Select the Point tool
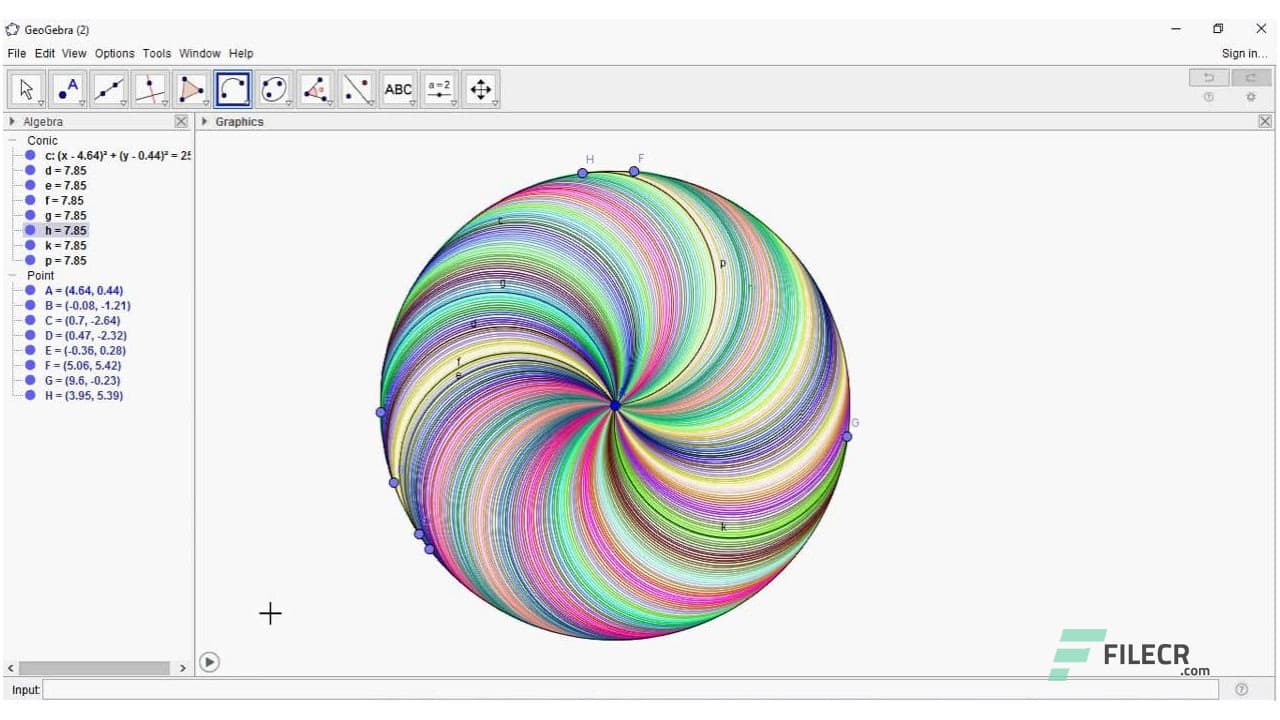Image resolution: width=1280 pixels, height=720 pixels. (67, 88)
